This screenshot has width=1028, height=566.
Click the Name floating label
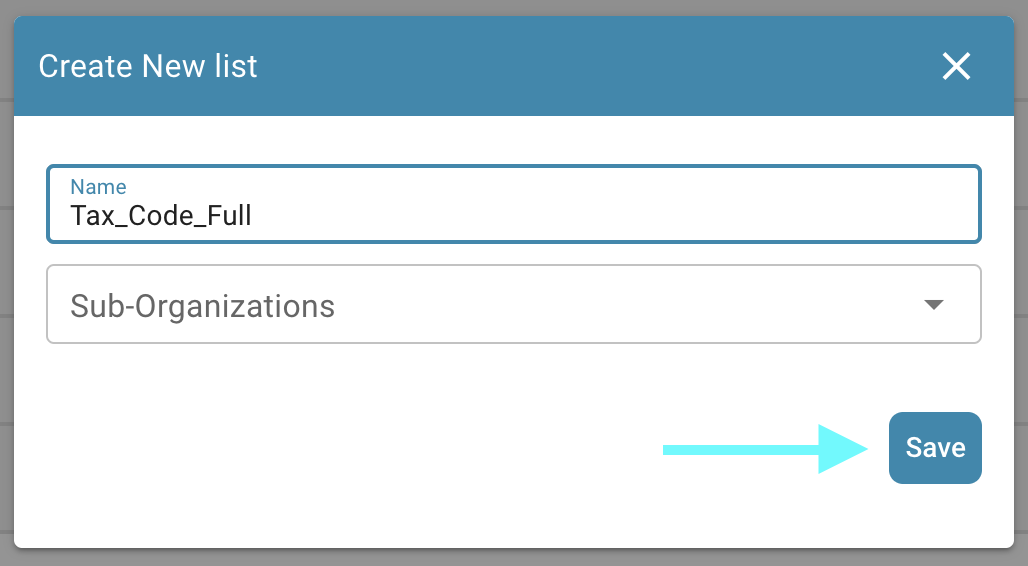pyautogui.click(x=98, y=187)
